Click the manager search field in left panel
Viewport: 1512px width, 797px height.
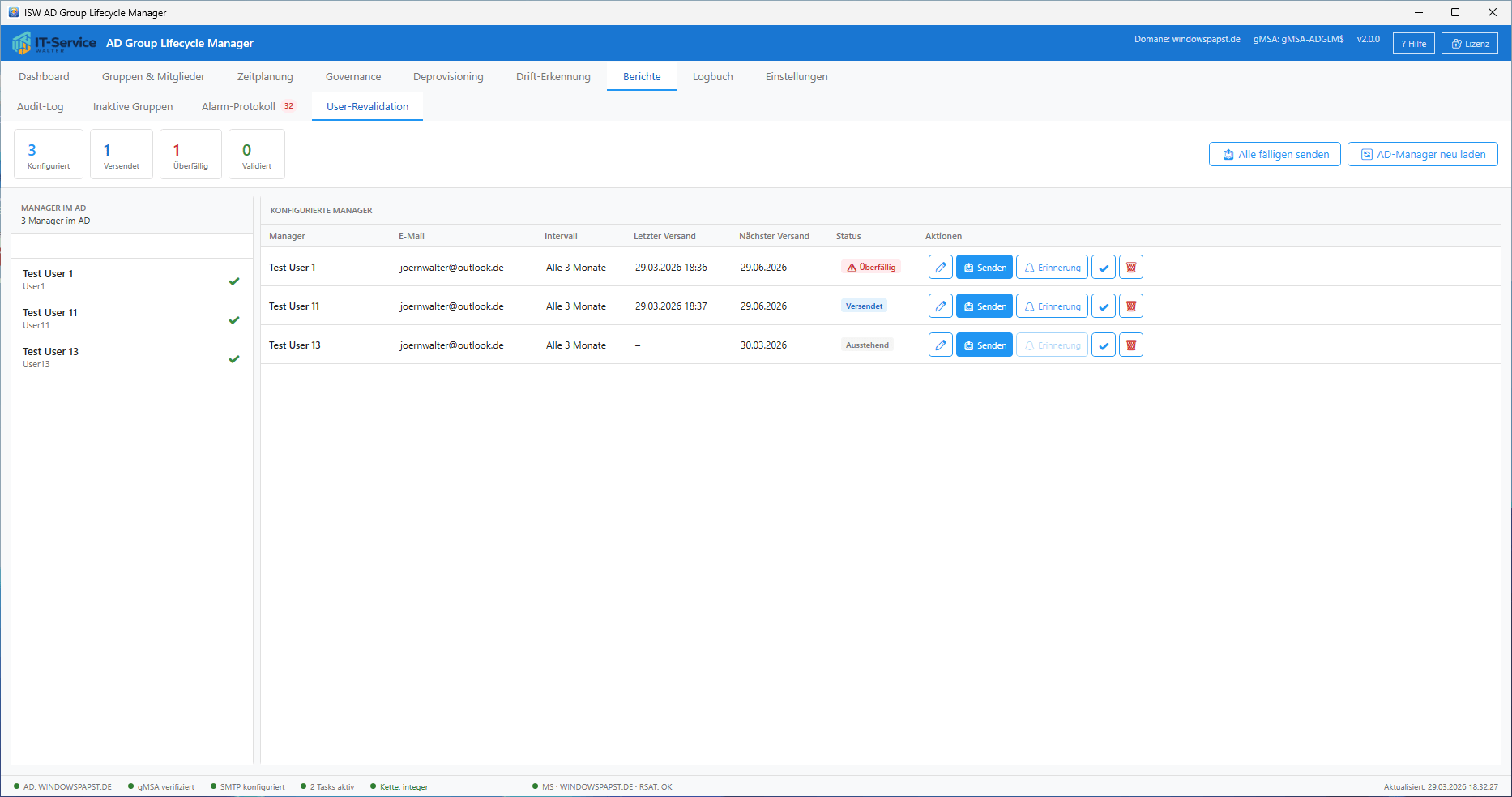[x=131, y=246]
